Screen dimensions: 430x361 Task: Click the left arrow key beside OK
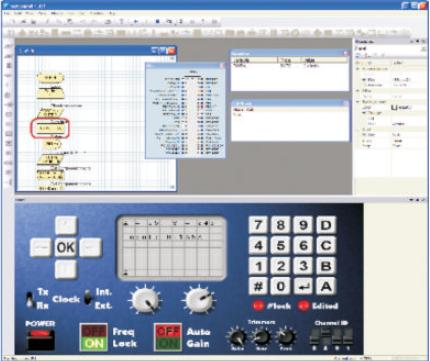[41, 247]
